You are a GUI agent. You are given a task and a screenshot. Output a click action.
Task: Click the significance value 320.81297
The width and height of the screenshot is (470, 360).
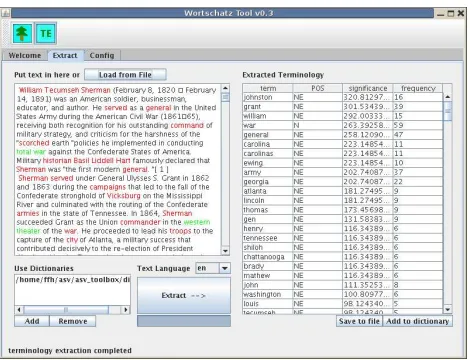368,97
